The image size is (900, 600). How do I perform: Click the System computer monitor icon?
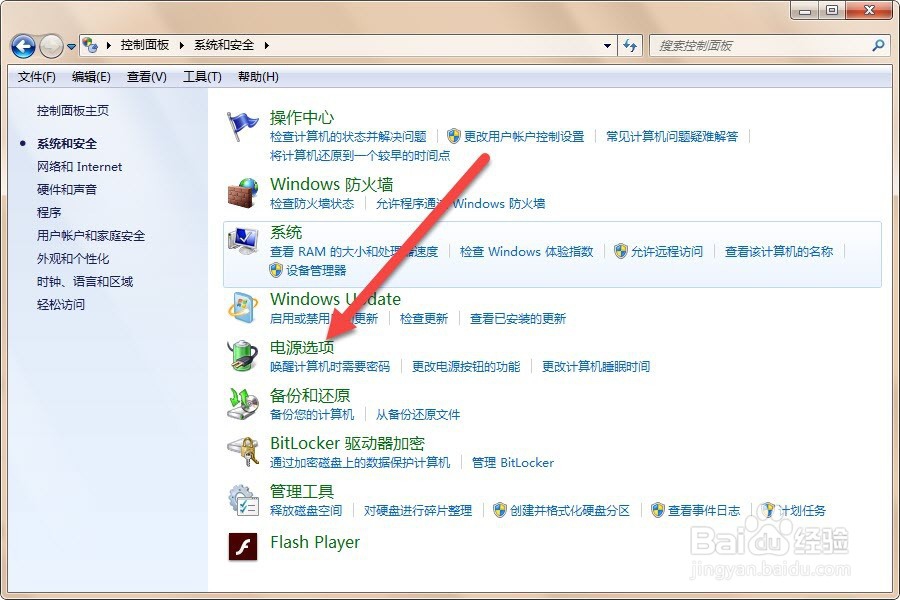pyautogui.click(x=243, y=241)
